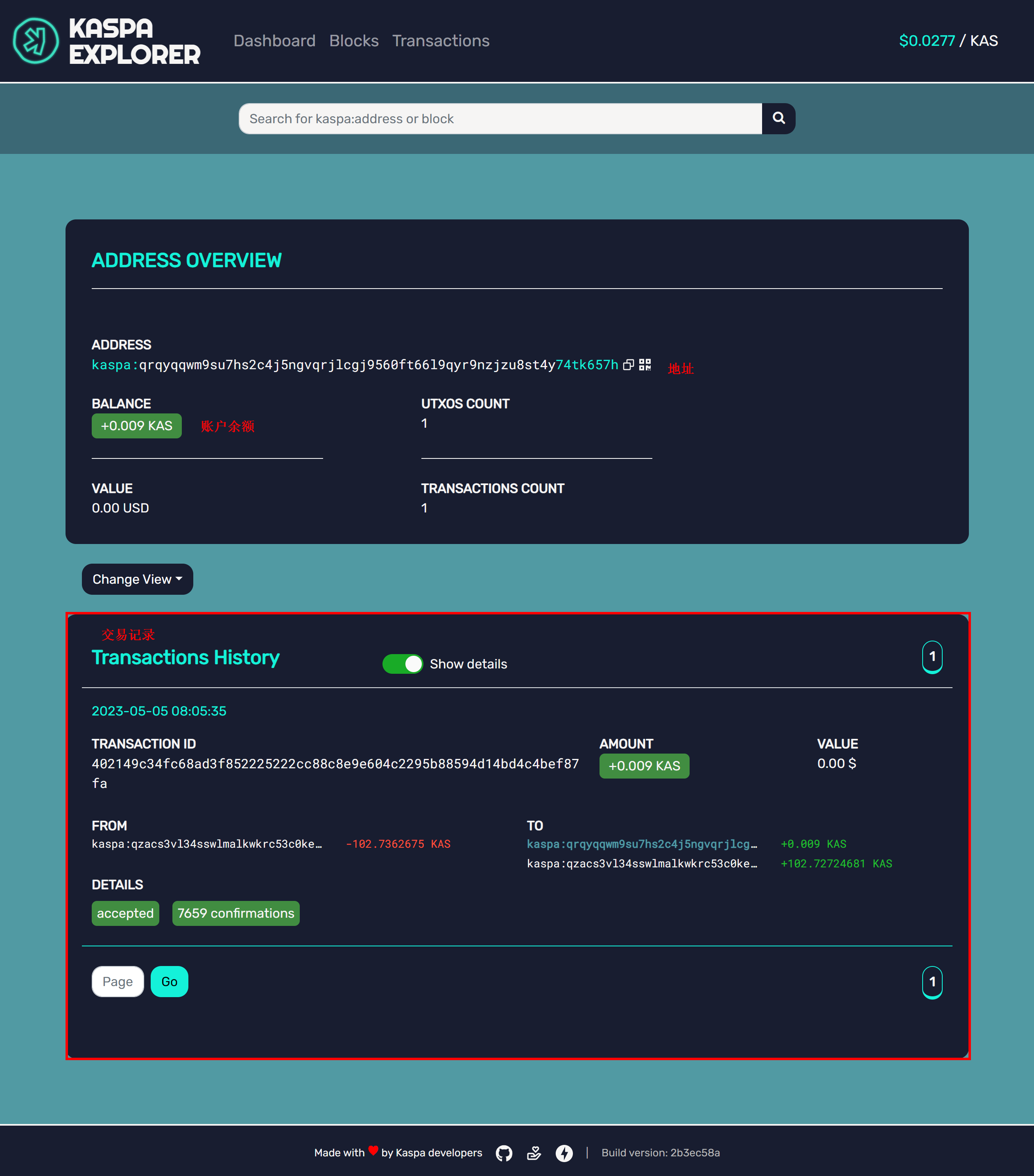Open the Dashboard menu item

(x=274, y=41)
